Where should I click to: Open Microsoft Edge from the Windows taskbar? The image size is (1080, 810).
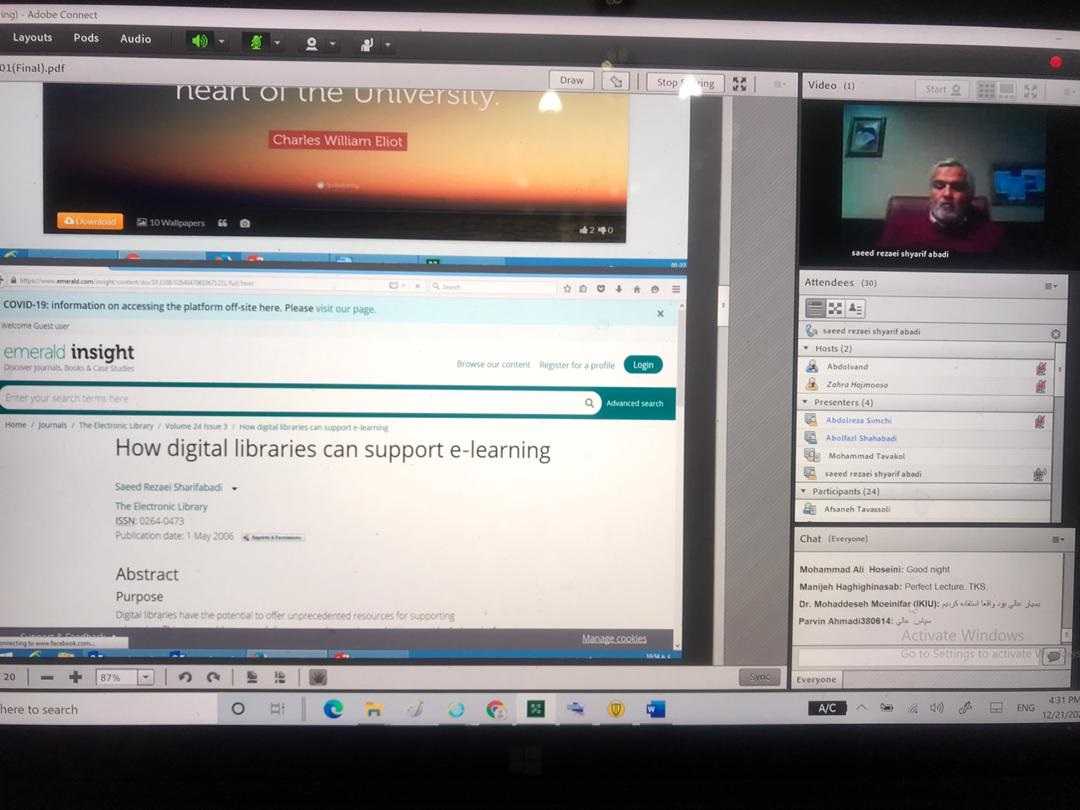(333, 709)
